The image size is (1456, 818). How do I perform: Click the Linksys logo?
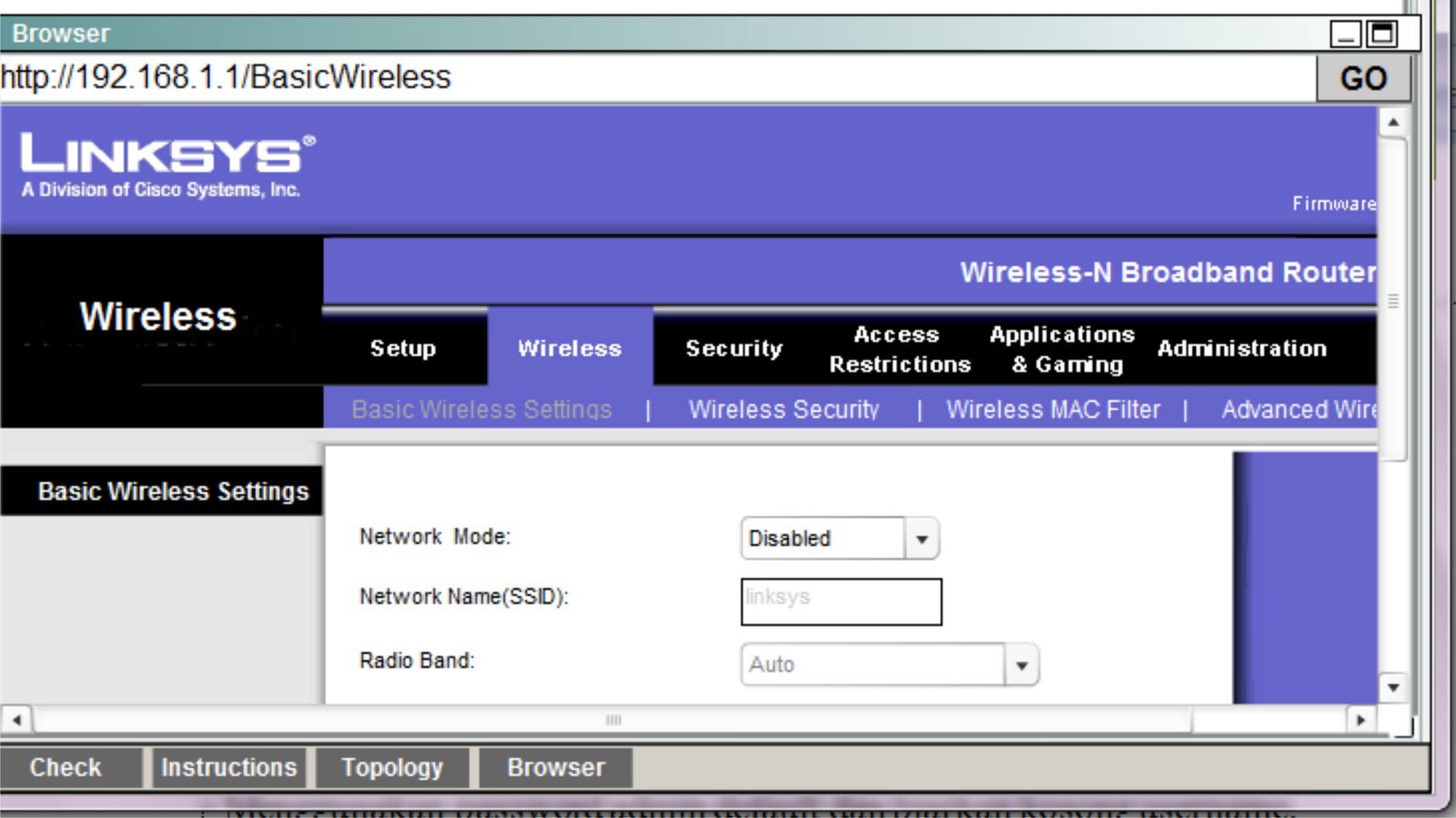167,165
